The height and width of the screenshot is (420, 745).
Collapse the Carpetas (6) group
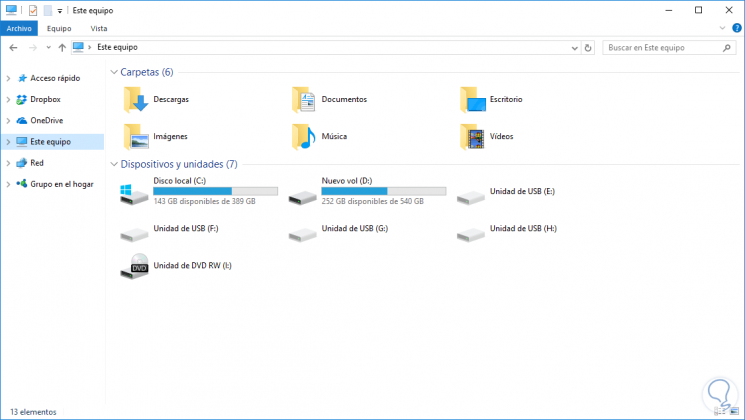114,72
